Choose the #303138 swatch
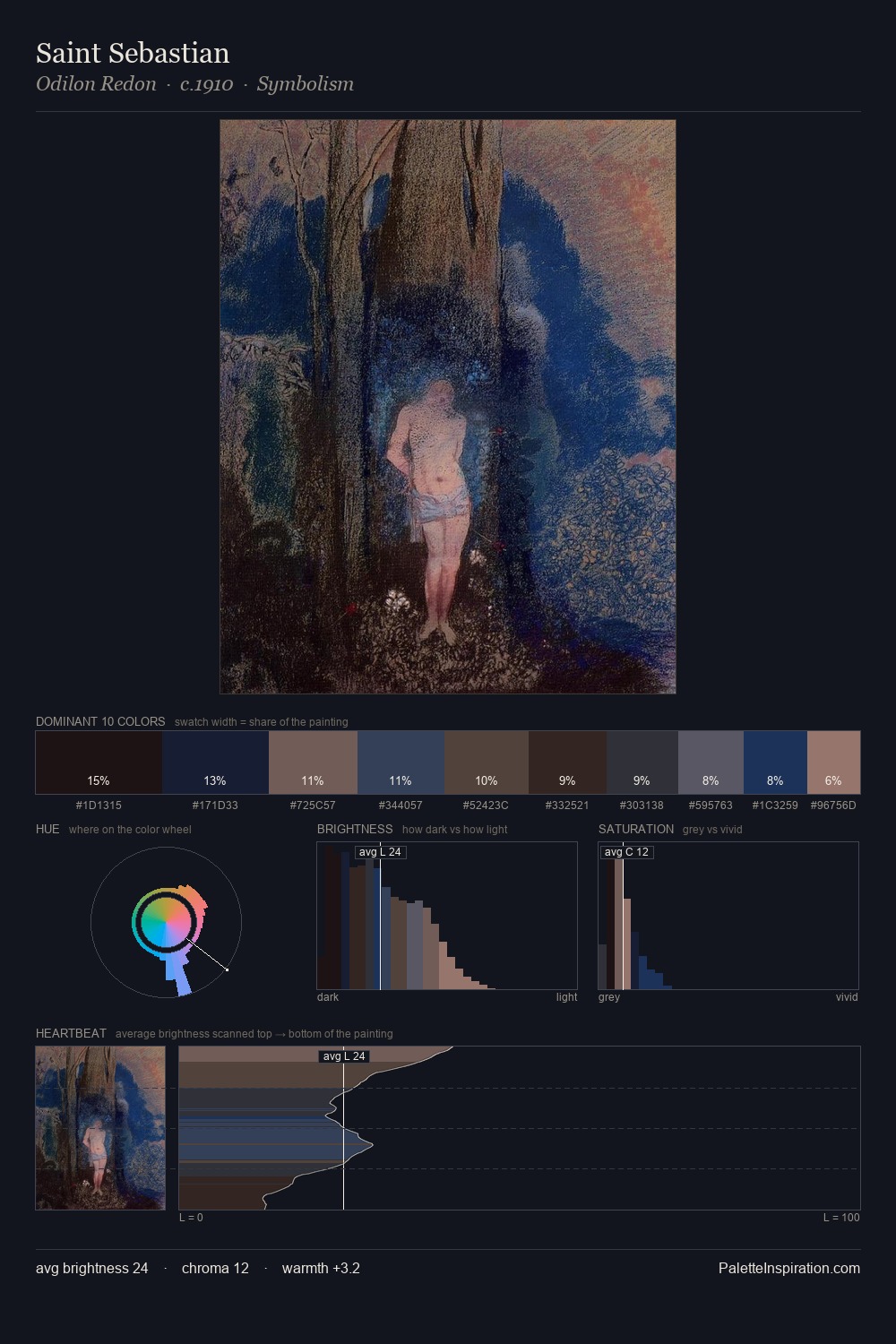Image resolution: width=896 pixels, height=1344 pixels. point(642,762)
